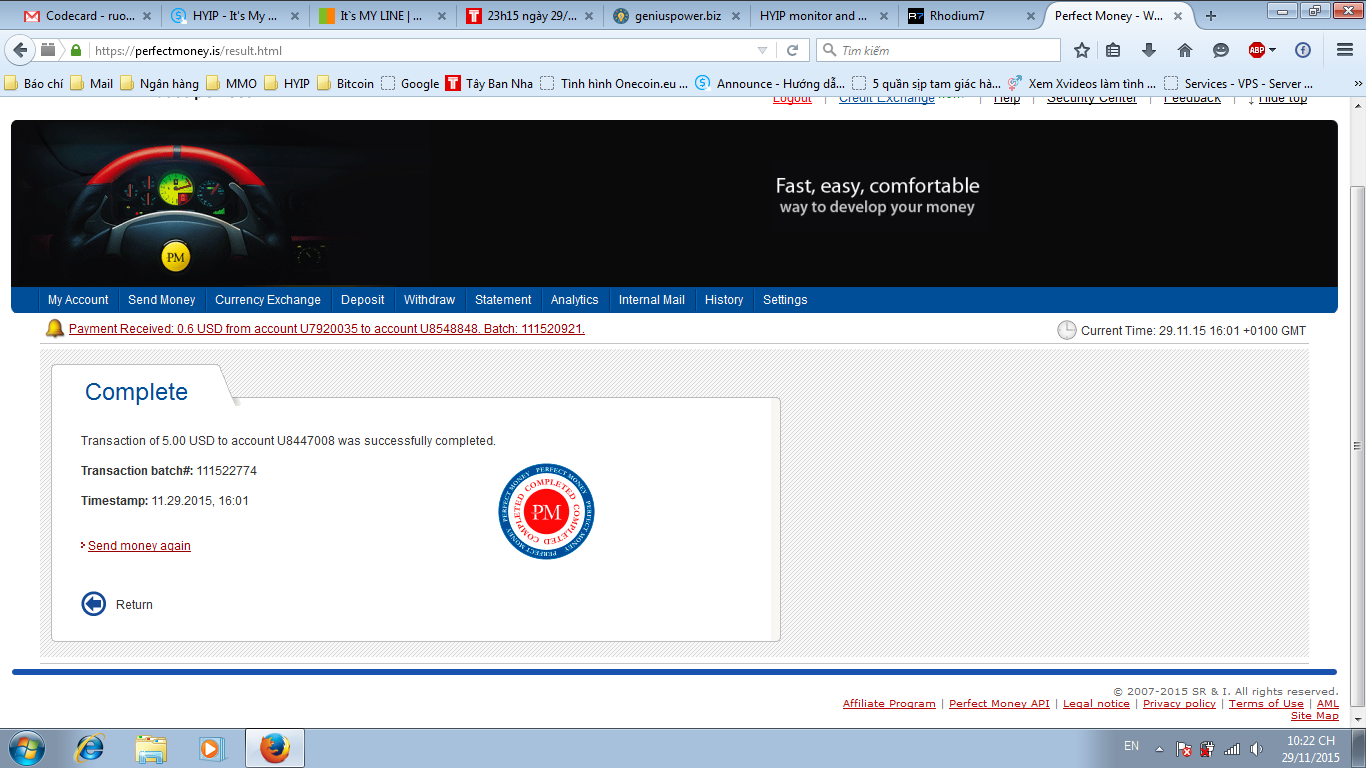Click the PM Completed round stamp
This screenshot has height=768, width=1366.
[x=546, y=512]
